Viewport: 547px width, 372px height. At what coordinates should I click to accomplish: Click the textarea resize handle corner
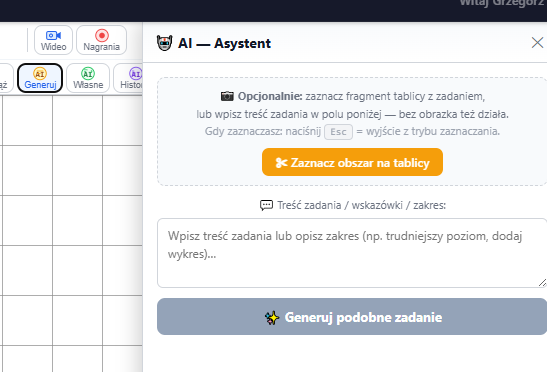point(542,283)
